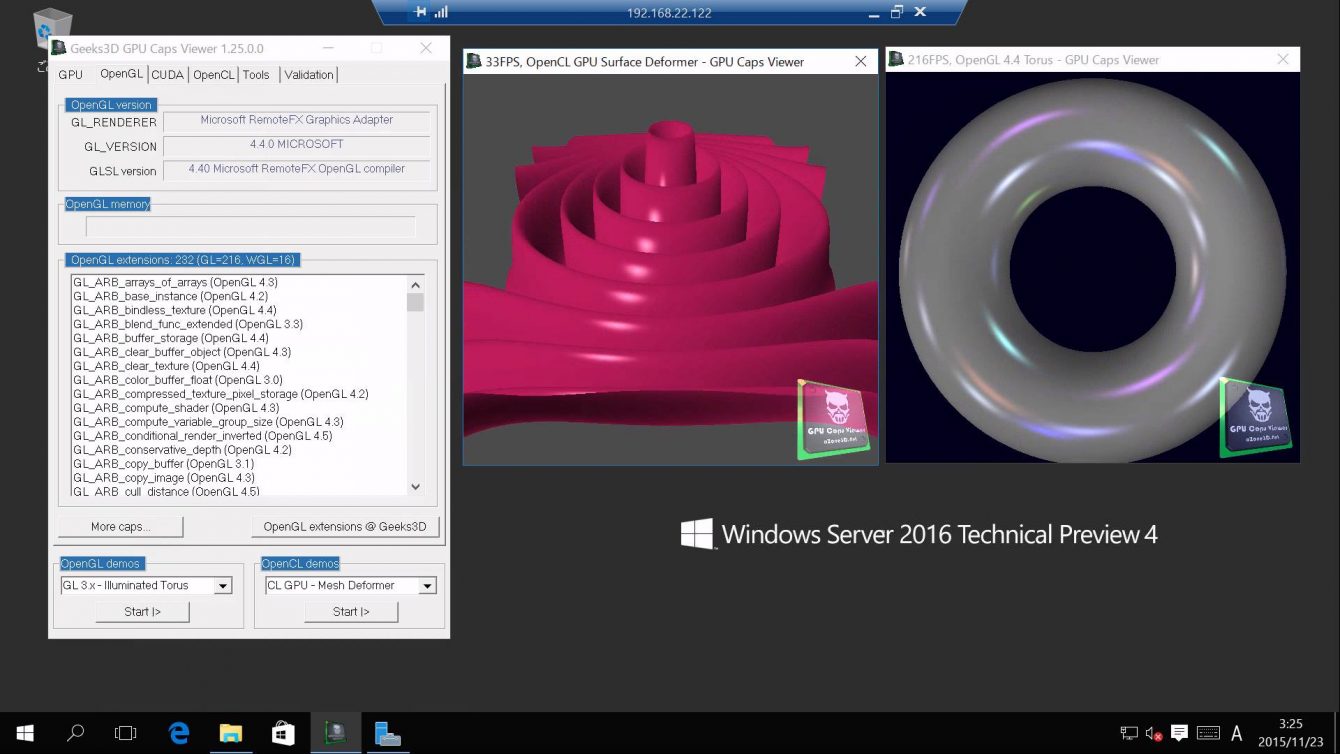Click extensions list scrollbar thumb
This screenshot has width=1340, height=754.
coord(416,302)
